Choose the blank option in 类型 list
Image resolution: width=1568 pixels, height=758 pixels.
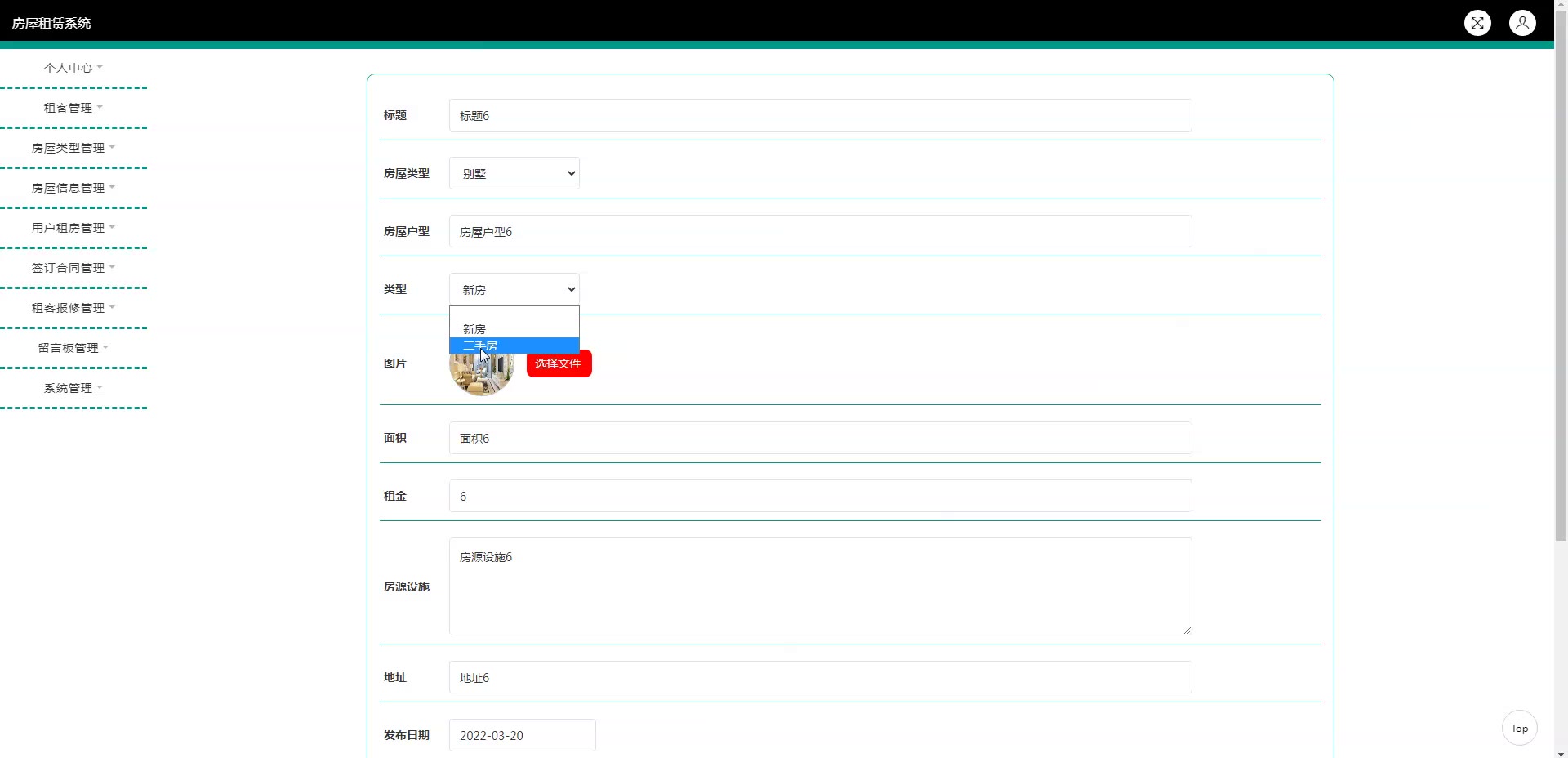514,314
